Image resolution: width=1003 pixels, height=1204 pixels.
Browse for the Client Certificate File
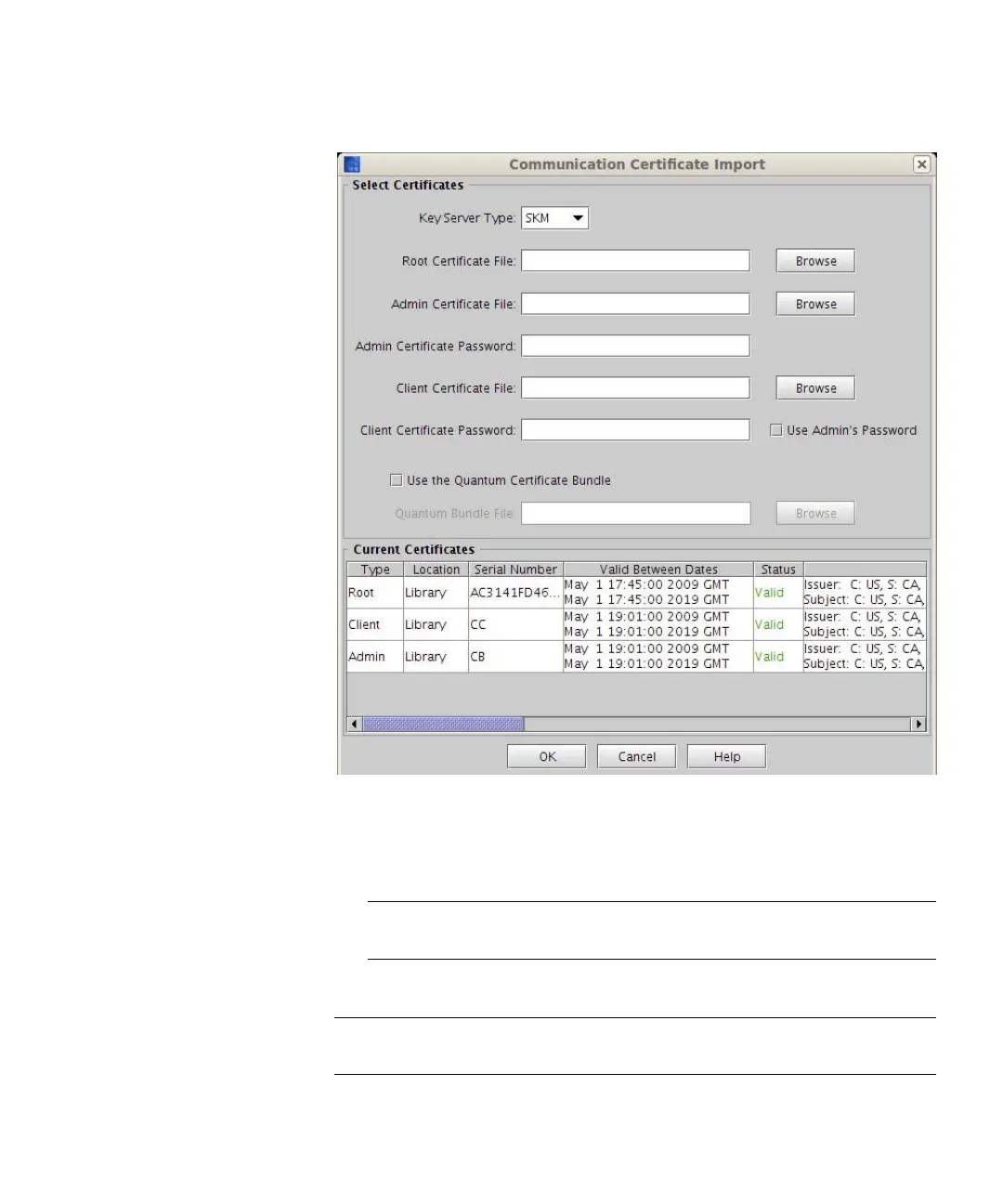815,388
